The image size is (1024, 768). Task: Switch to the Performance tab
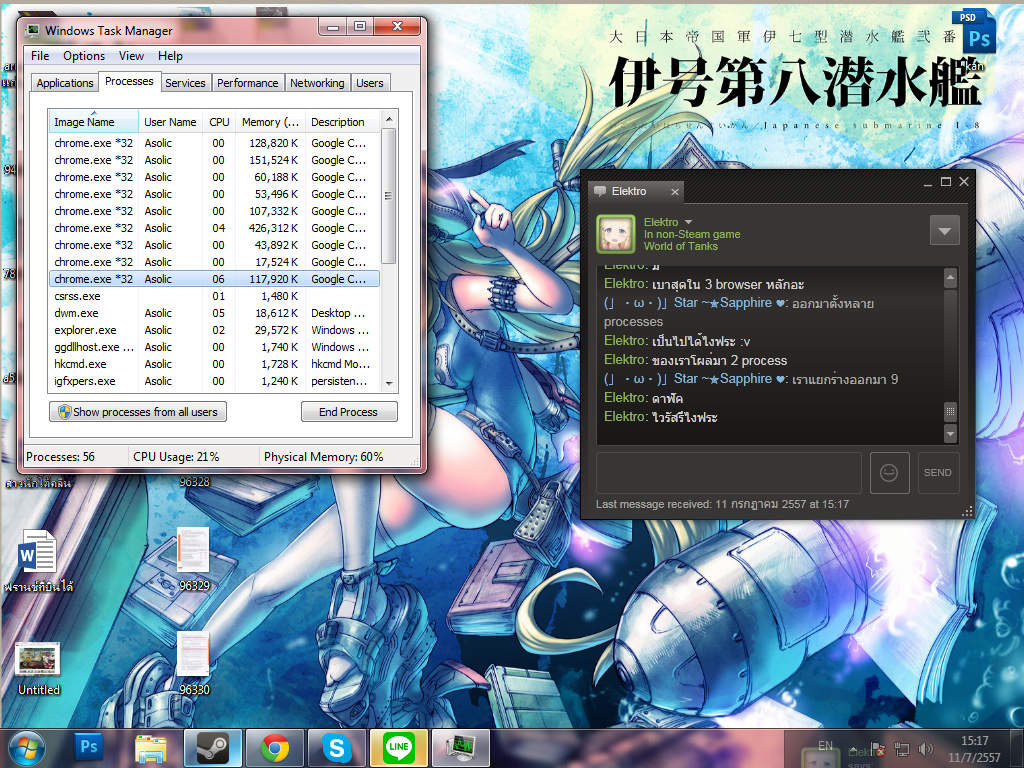(x=248, y=83)
